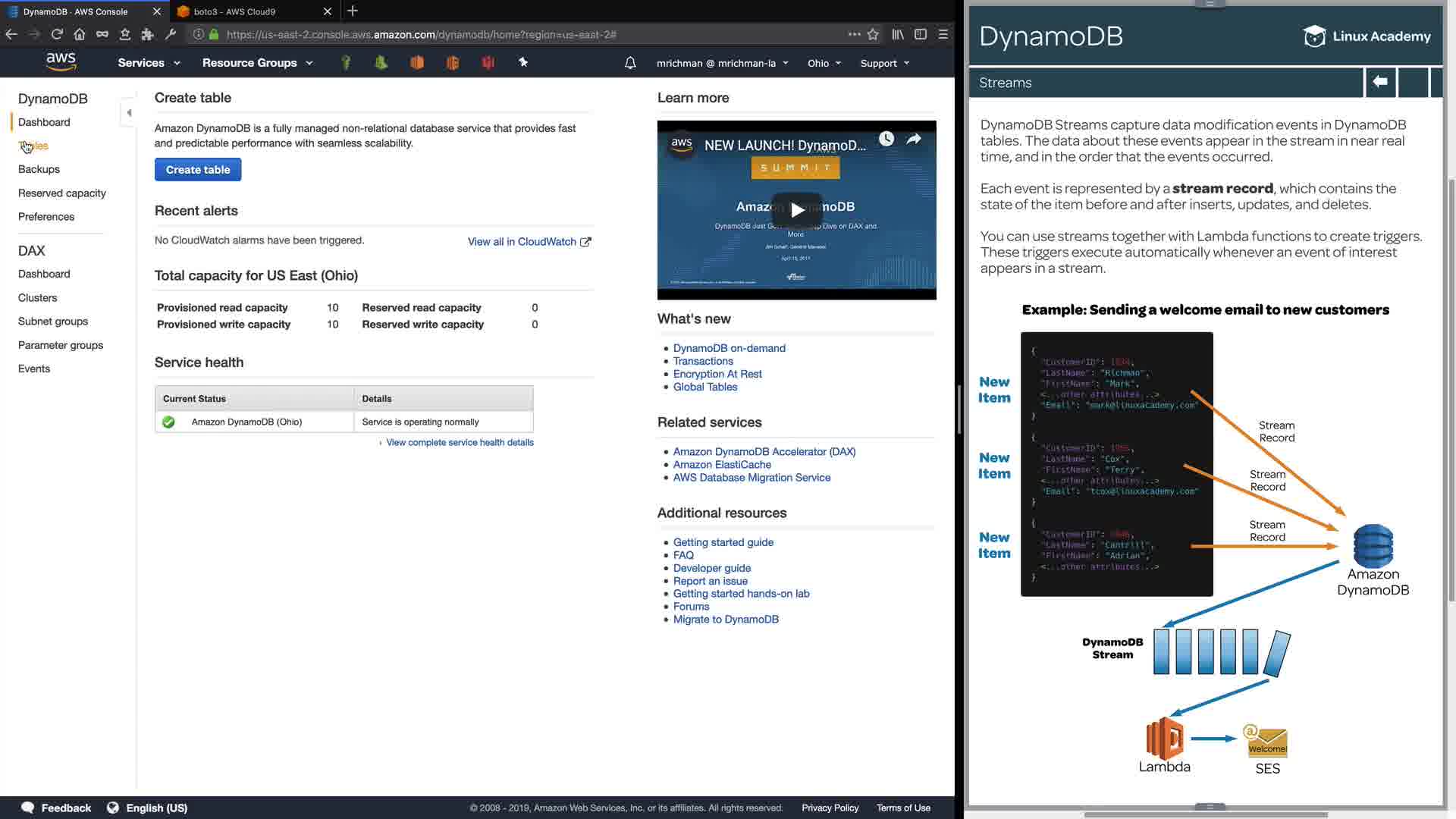Reload the page in browser
The height and width of the screenshot is (819, 1456).
pos(57,34)
